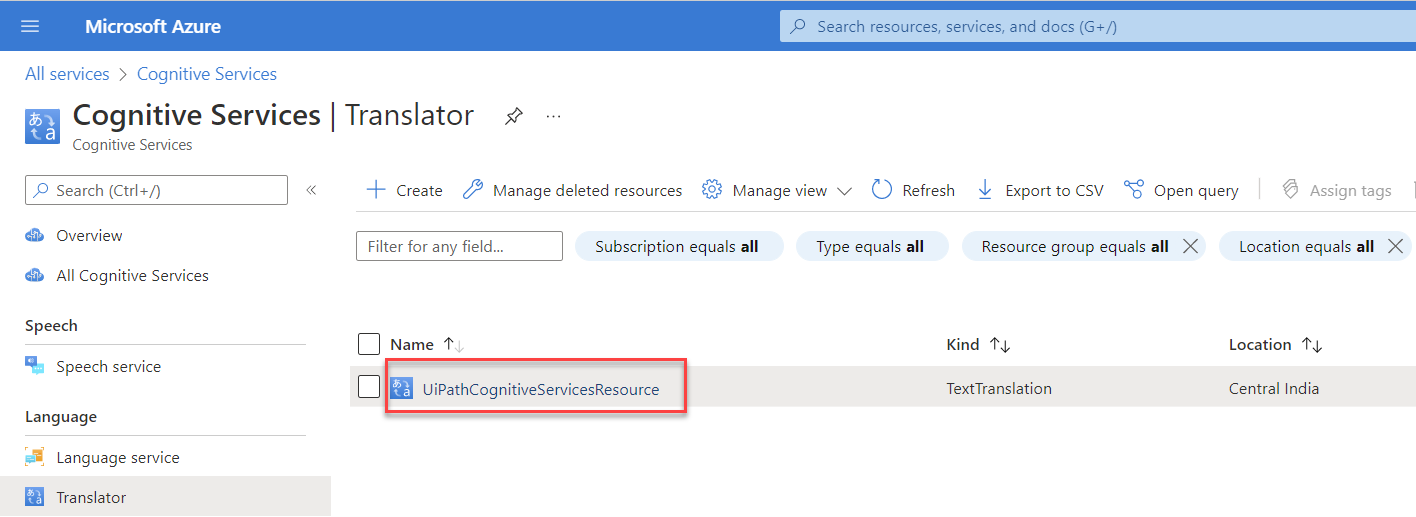This screenshot has height=517, width=1416.
Task: Open the ellipsis more options menu
Action: point(553,116)
